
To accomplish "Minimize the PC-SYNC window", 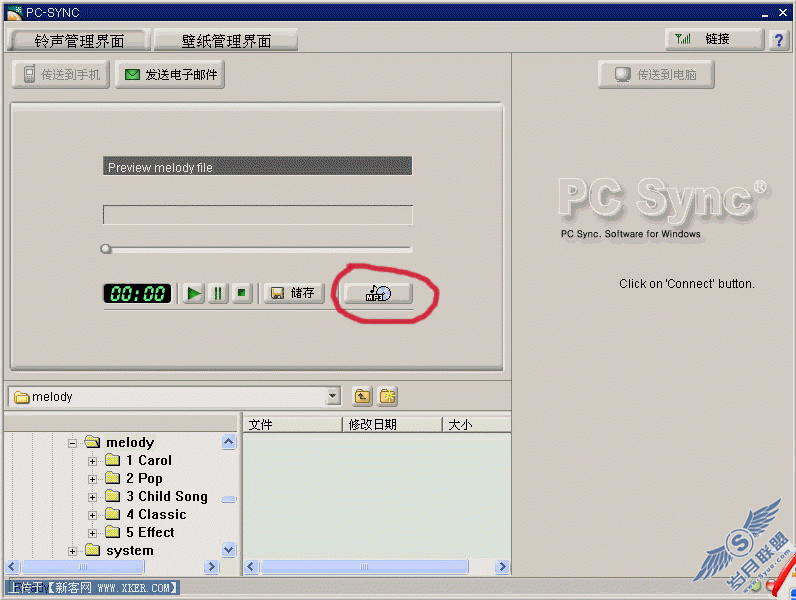I will (x=765, y=13).
